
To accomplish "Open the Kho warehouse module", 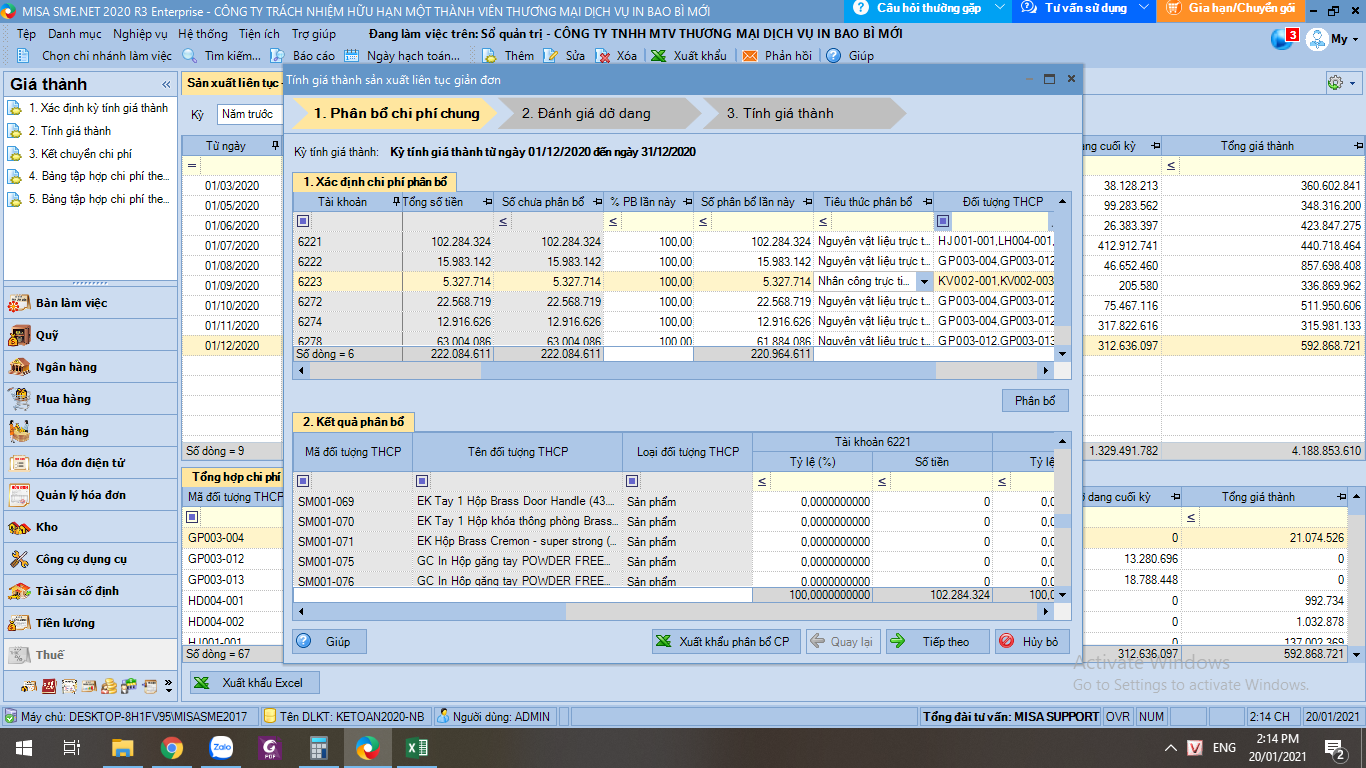I will 90,527.
